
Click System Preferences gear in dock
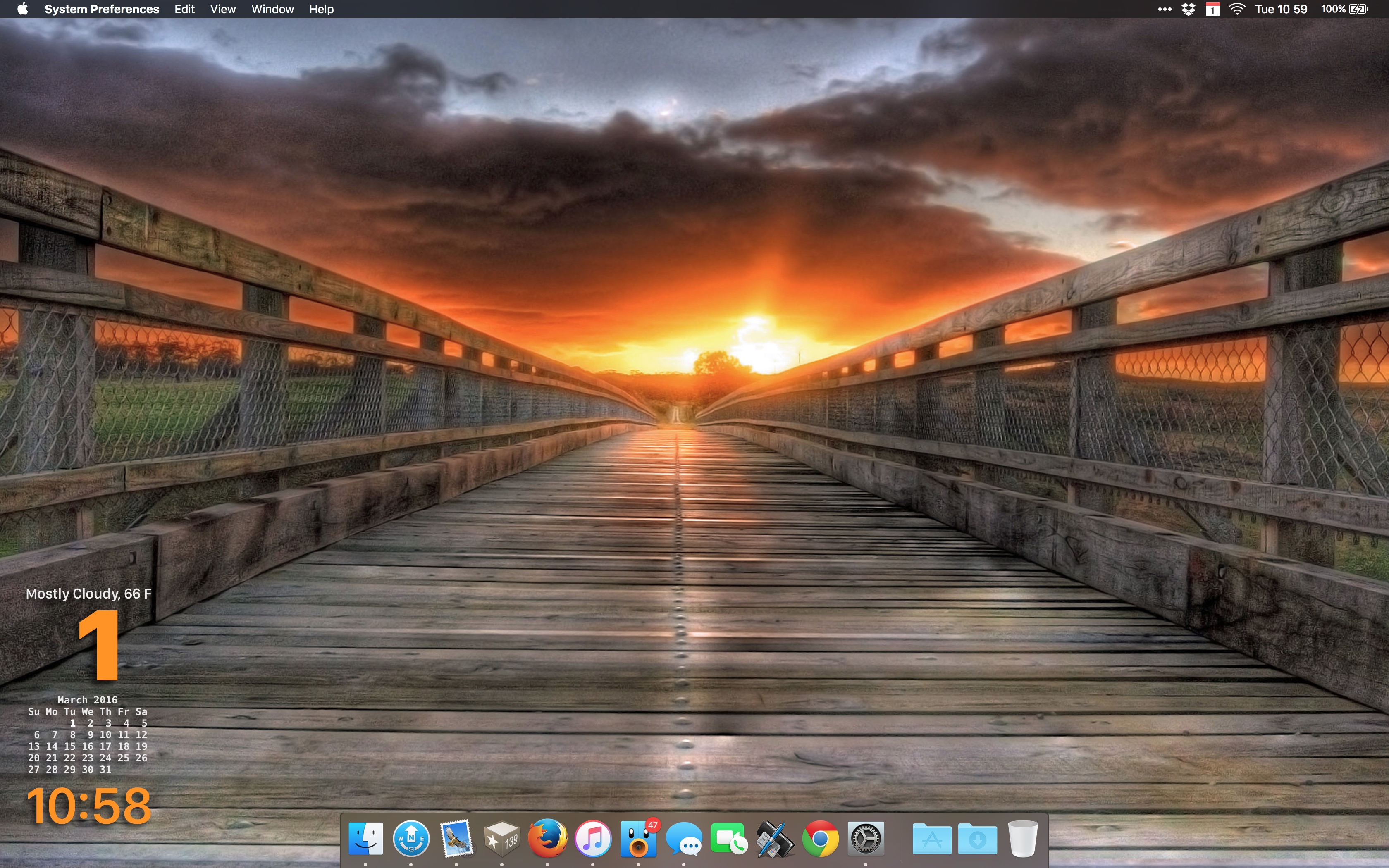coord(866,839)
